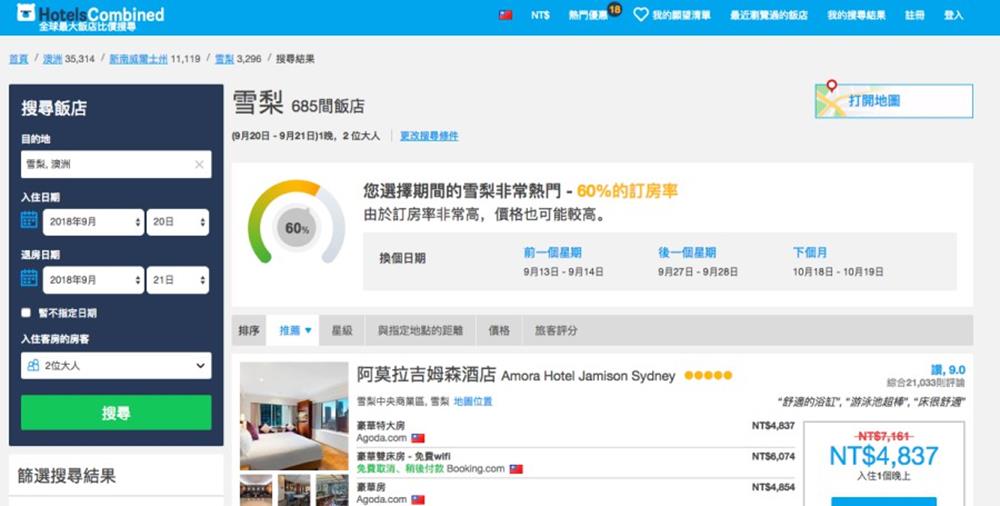Click the 讚, 9.0 review score

(948, 370)
